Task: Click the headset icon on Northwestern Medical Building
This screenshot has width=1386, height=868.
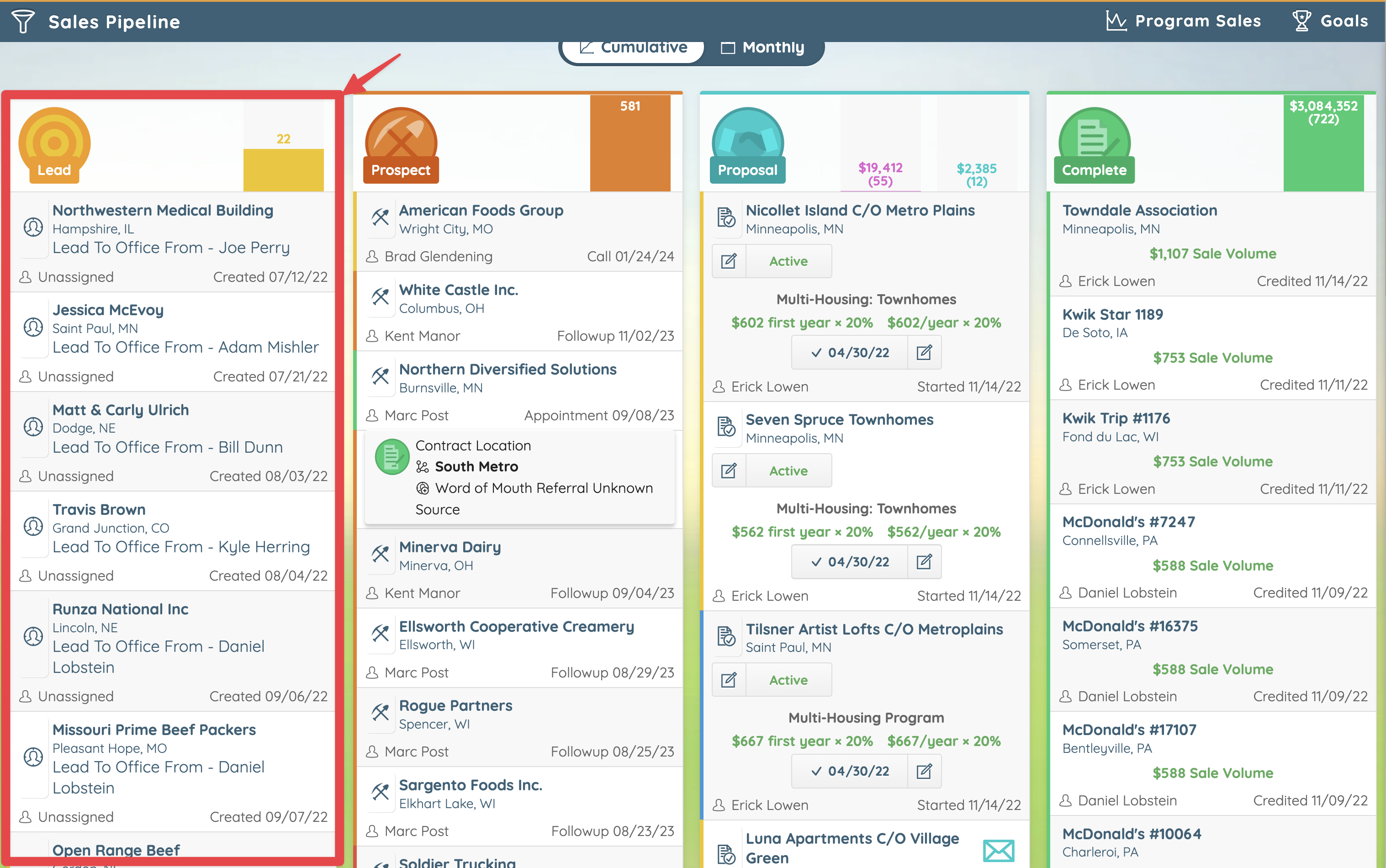Action: [x=33, y=228]
